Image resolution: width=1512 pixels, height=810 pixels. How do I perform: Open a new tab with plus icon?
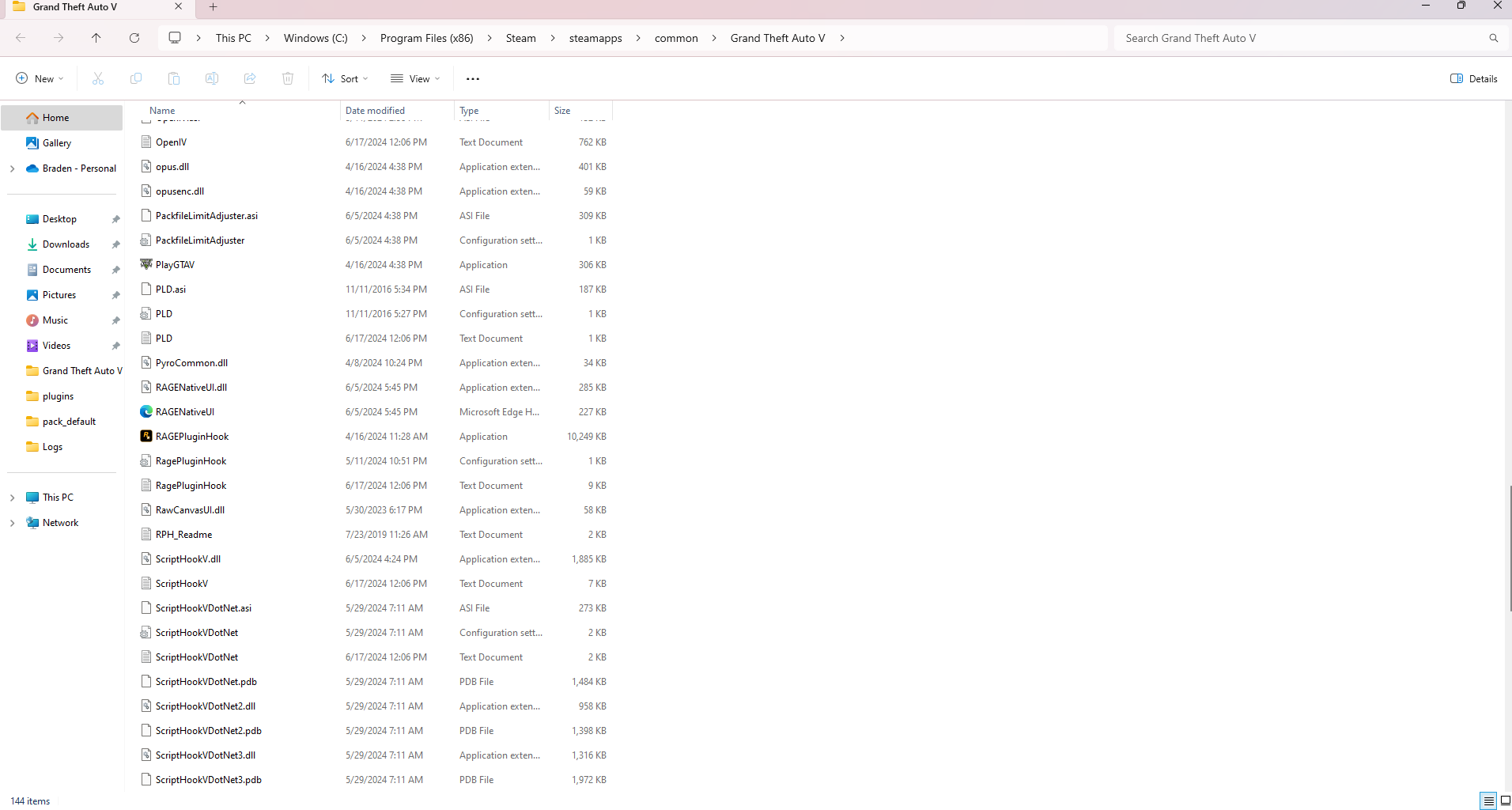pos(214,7)
